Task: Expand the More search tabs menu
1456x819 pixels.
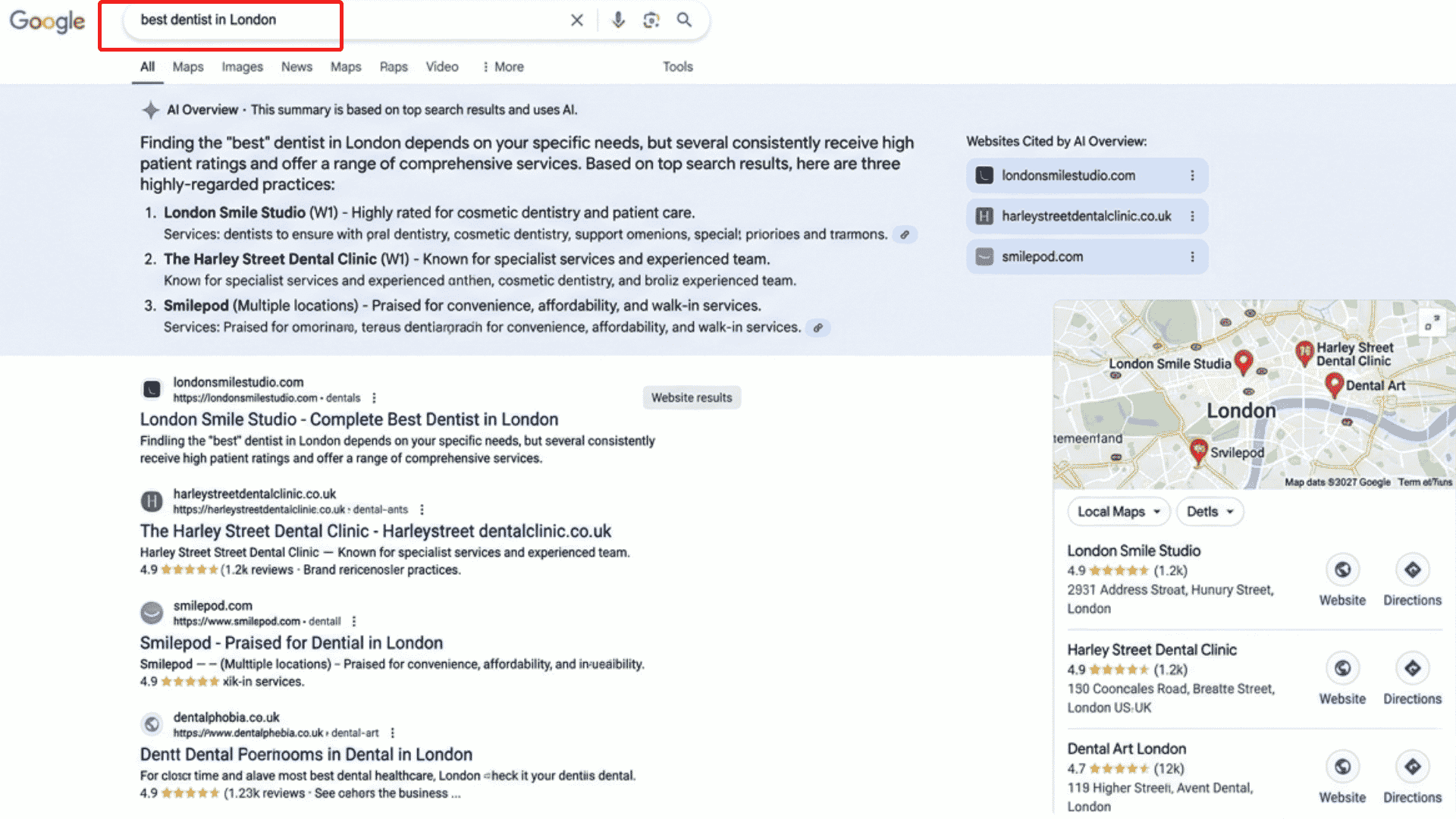Action: click(x=504, y=67)
